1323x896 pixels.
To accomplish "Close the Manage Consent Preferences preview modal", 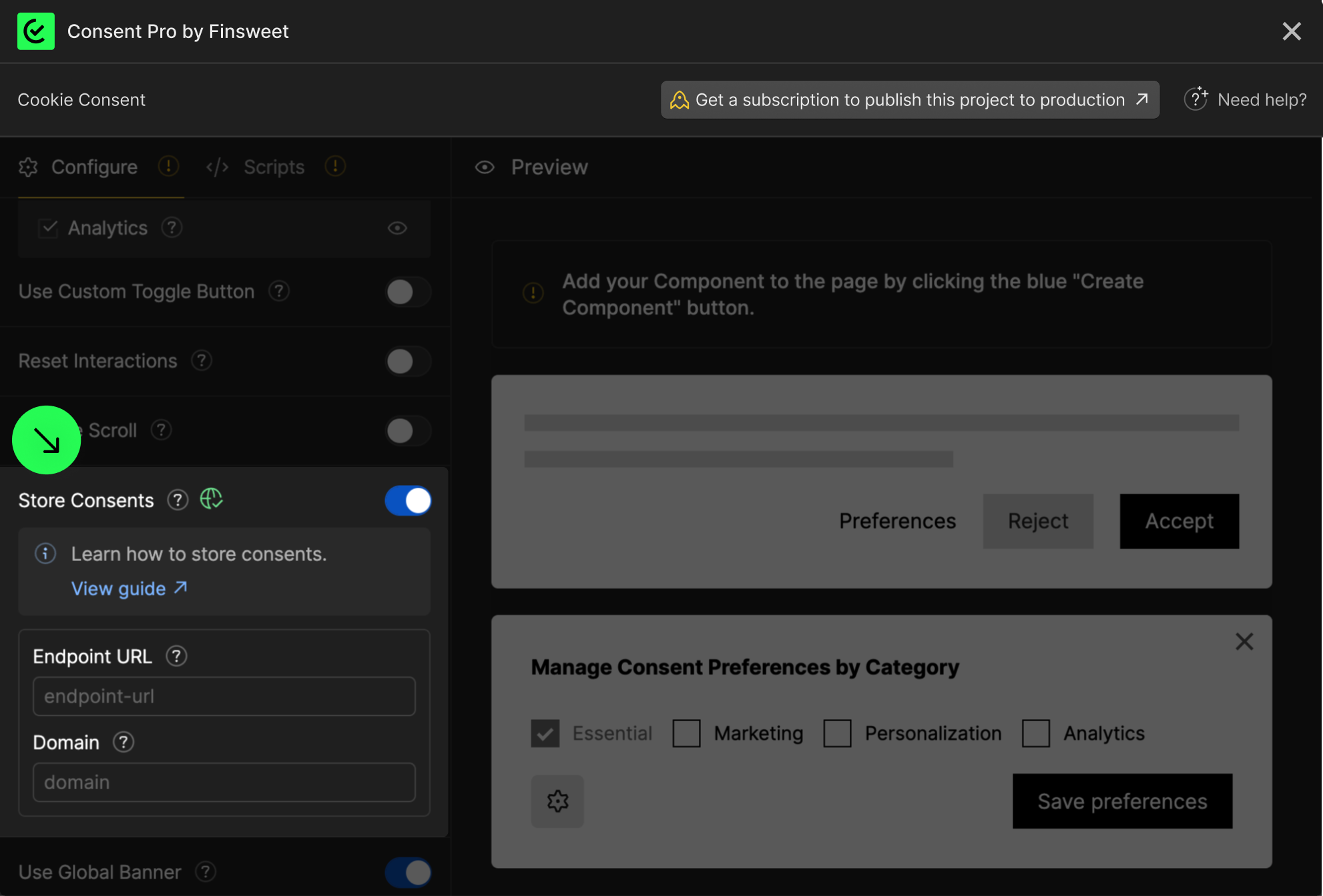I will click(x=1244, y=642).
